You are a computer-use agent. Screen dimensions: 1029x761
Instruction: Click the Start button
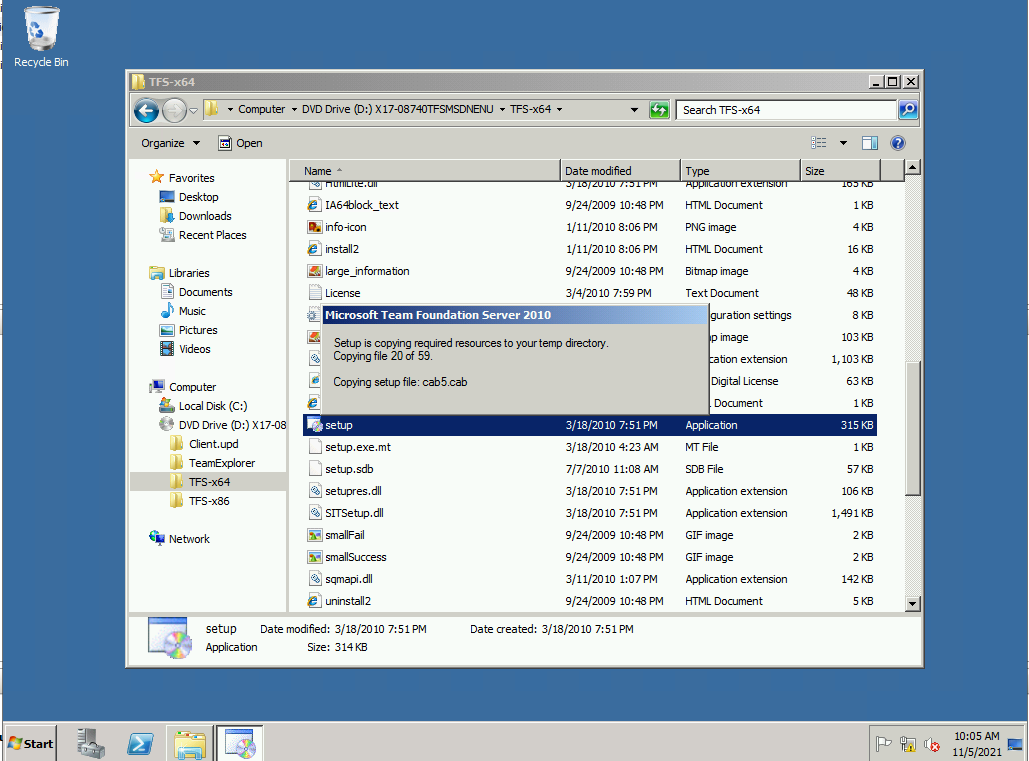point(30,743)
